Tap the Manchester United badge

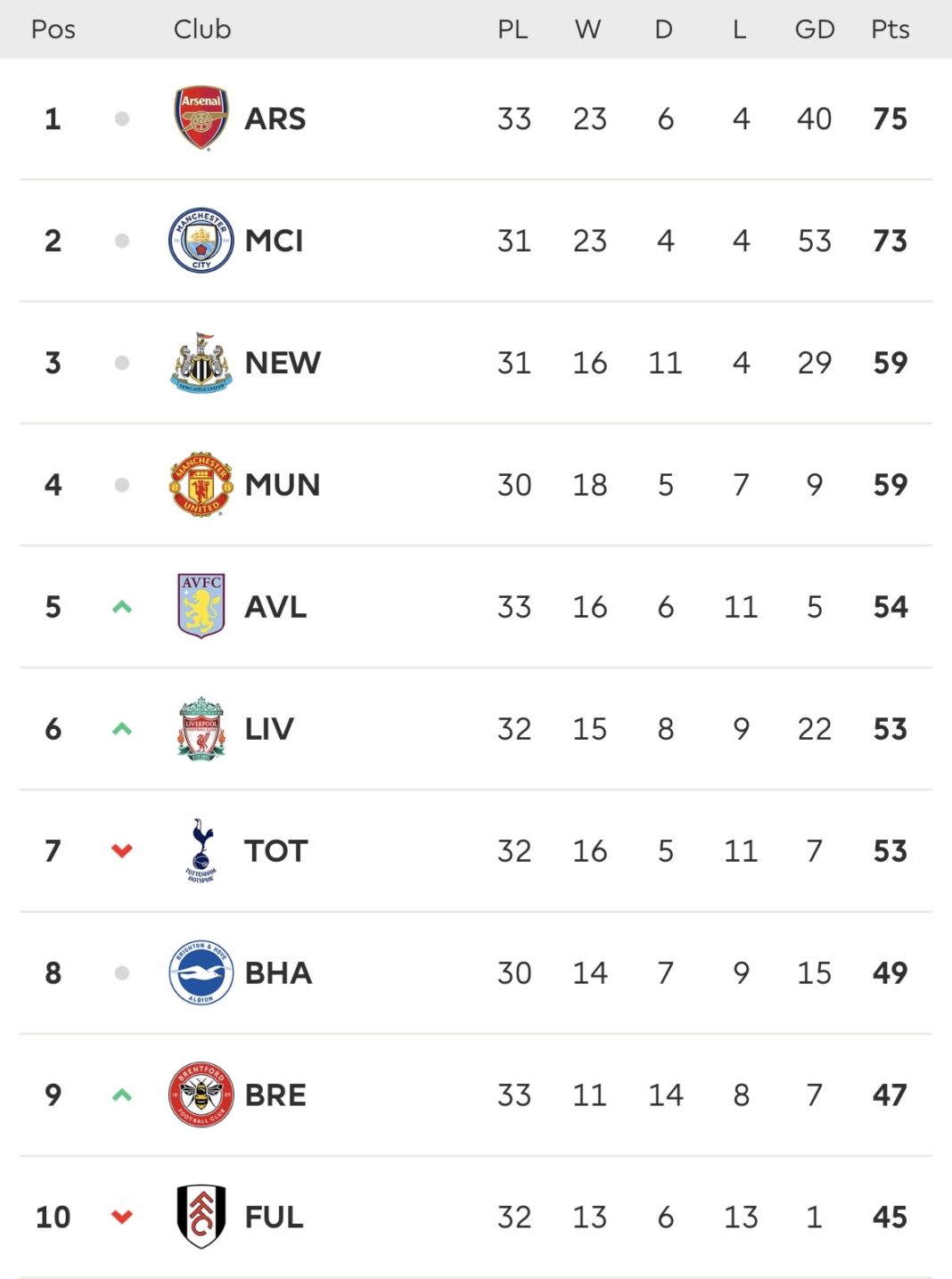point(201,485)
